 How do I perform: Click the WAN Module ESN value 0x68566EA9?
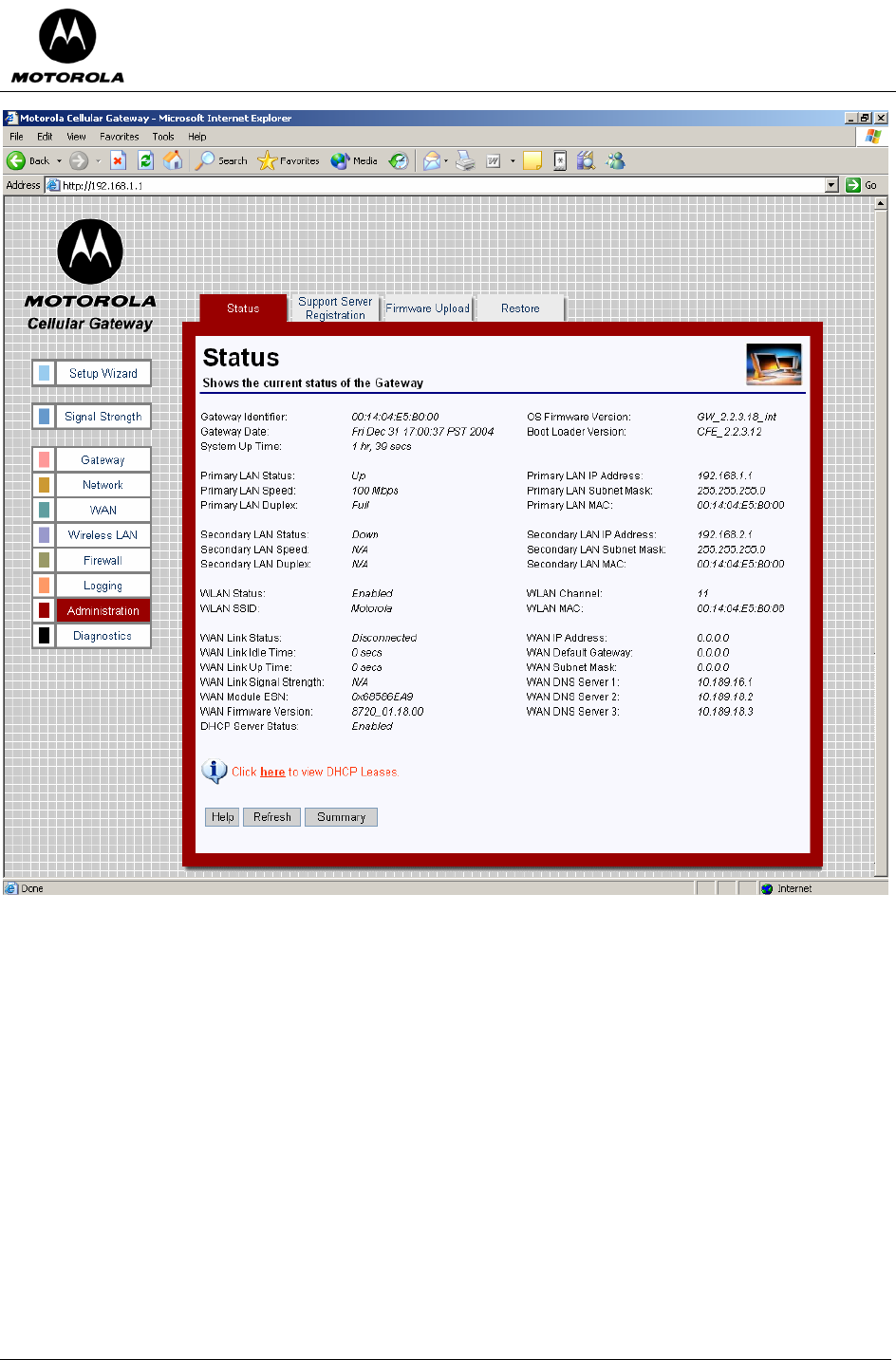[383, 697]
